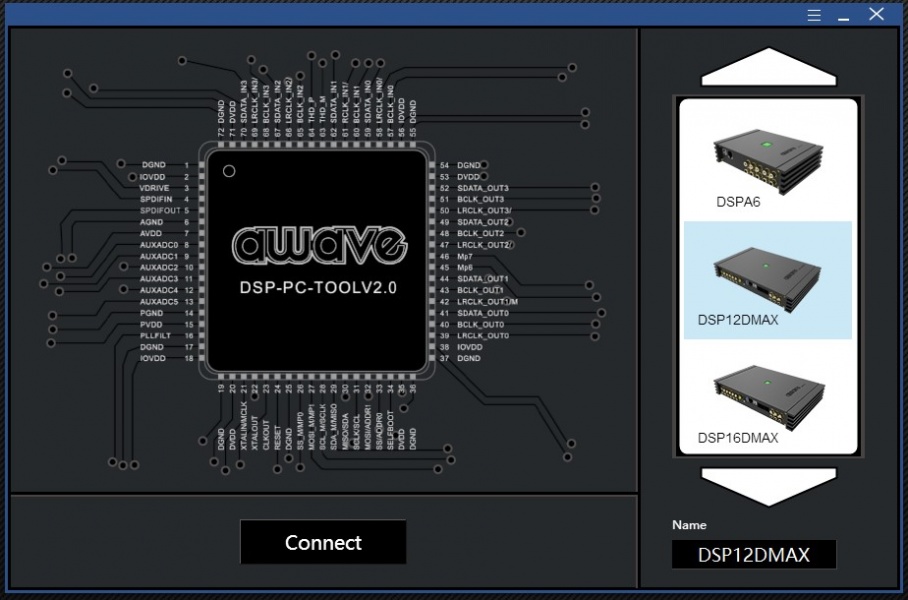
Task: Minimize the DSP tool window
Action: point(844,19)
